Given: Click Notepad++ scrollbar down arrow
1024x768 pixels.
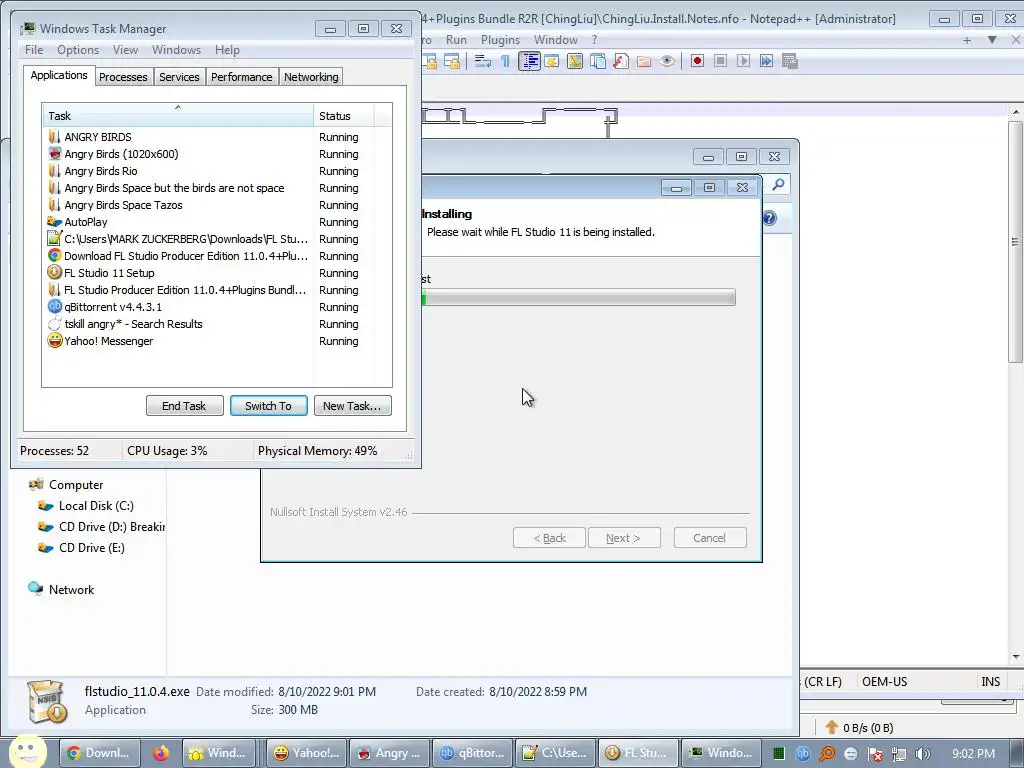Looking at the screenshot, I should (x=1016, y=656).
